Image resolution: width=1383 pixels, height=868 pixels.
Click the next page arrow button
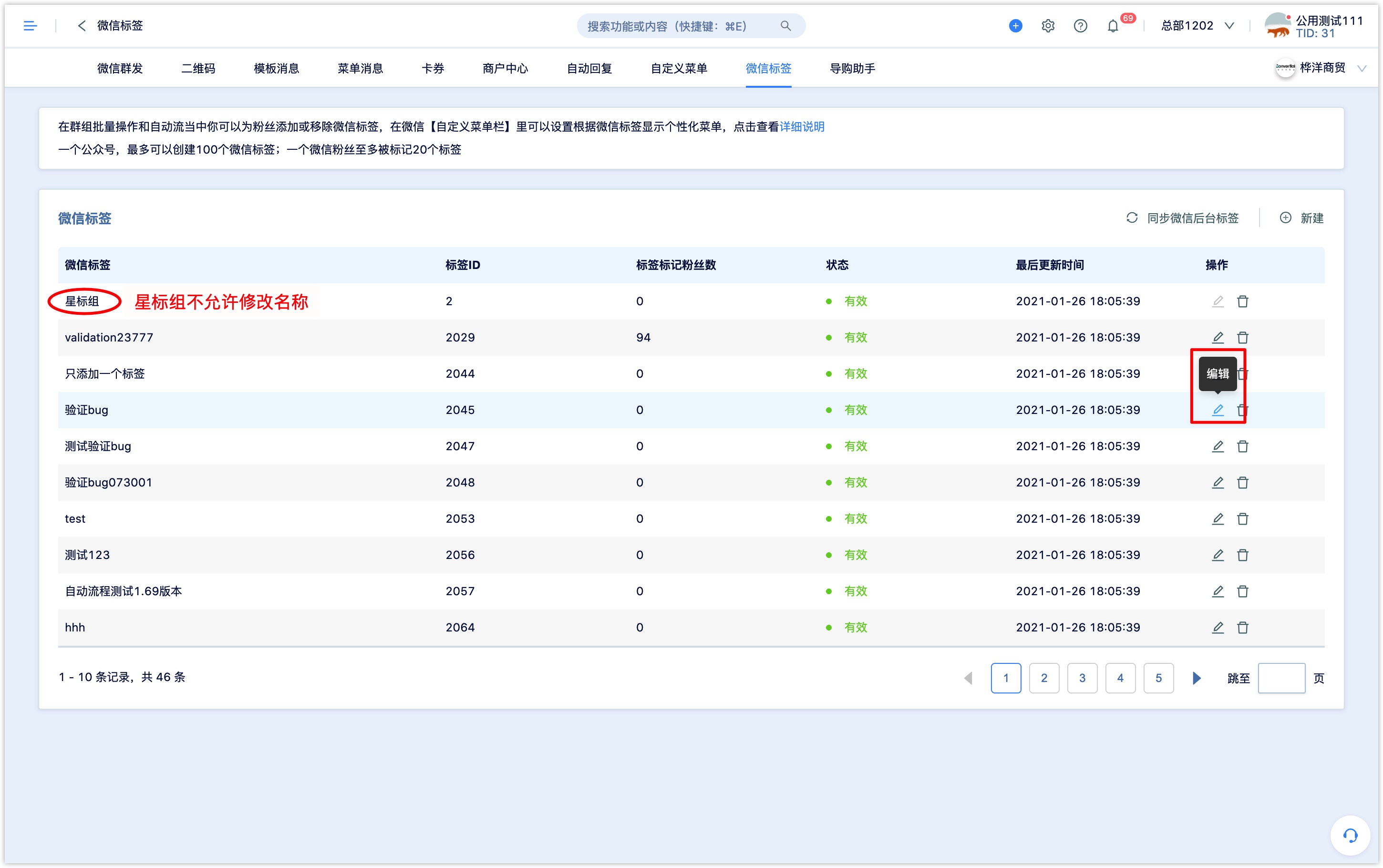(1196, 678)
